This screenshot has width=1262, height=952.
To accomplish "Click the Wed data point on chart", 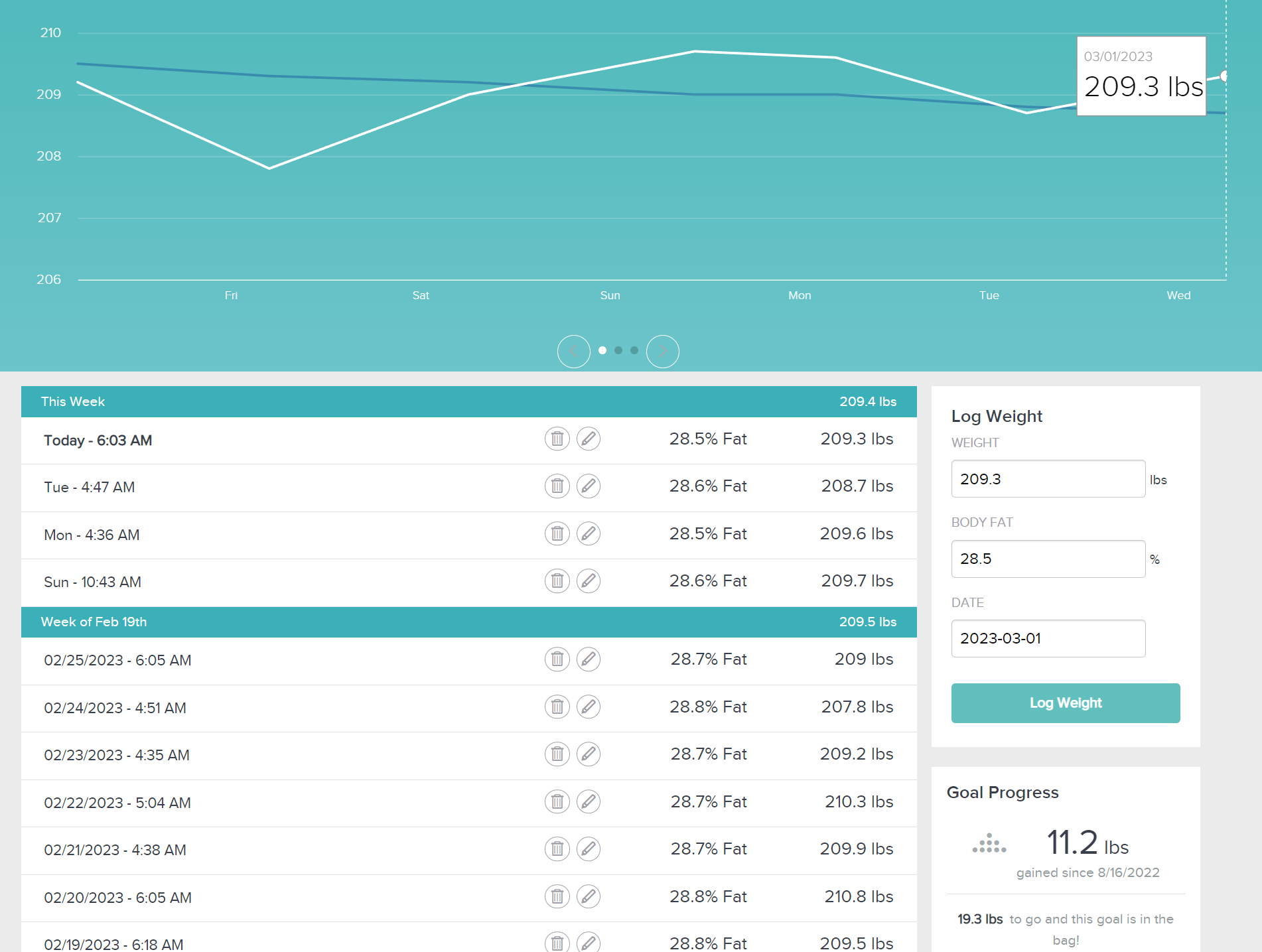I will click(1224, 76).
